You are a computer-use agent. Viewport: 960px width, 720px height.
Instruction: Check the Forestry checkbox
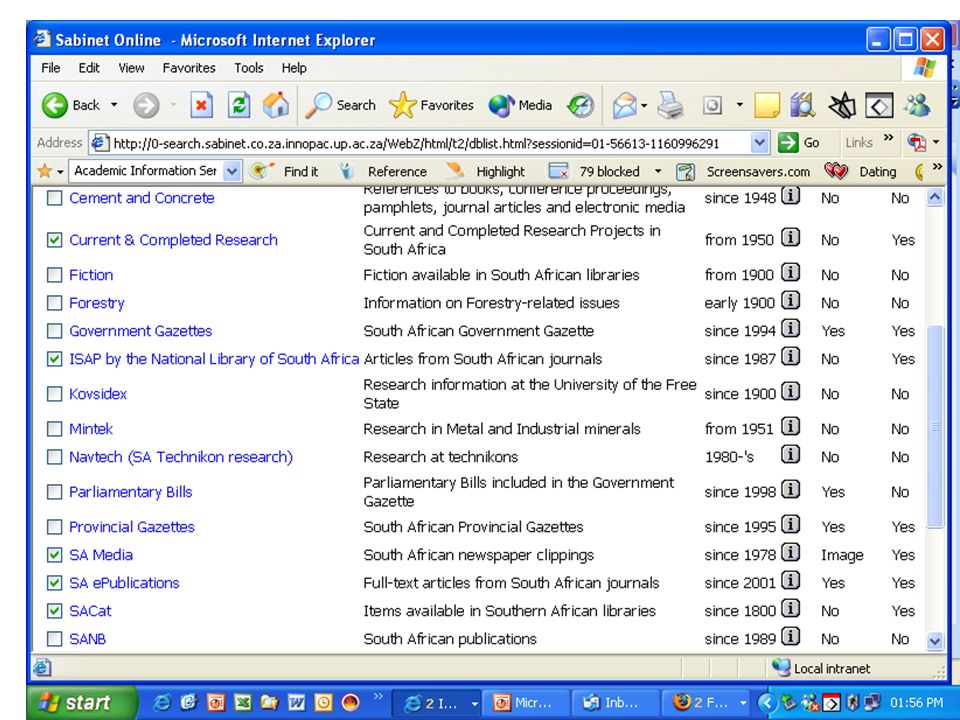tap(54, 303)
